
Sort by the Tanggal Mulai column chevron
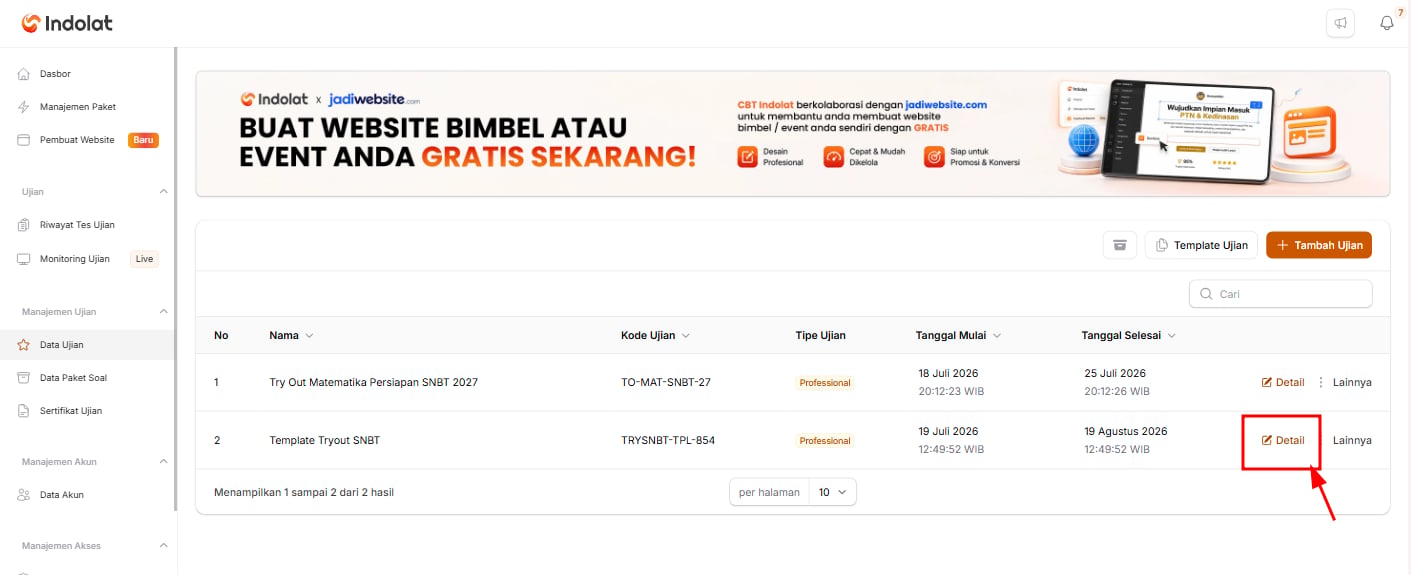point(997,336)
